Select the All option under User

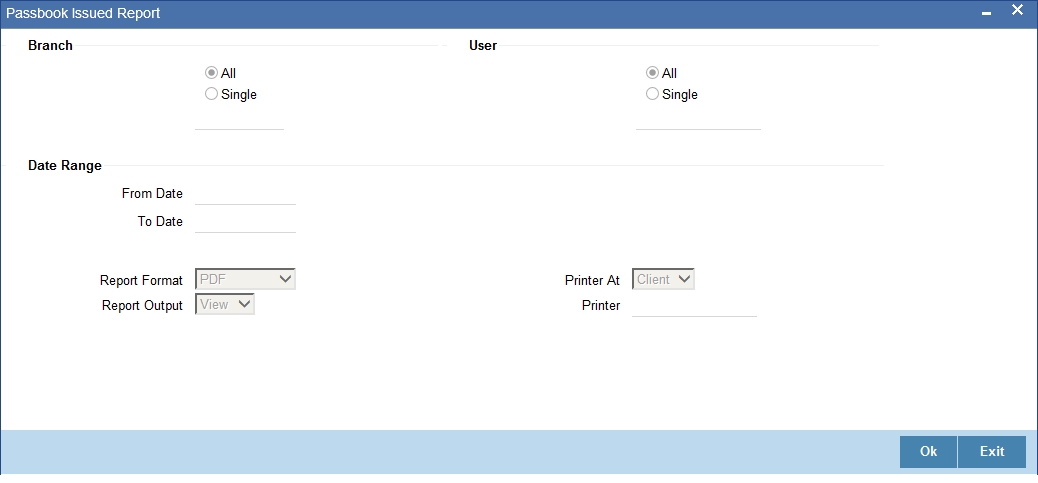[652, 73]
